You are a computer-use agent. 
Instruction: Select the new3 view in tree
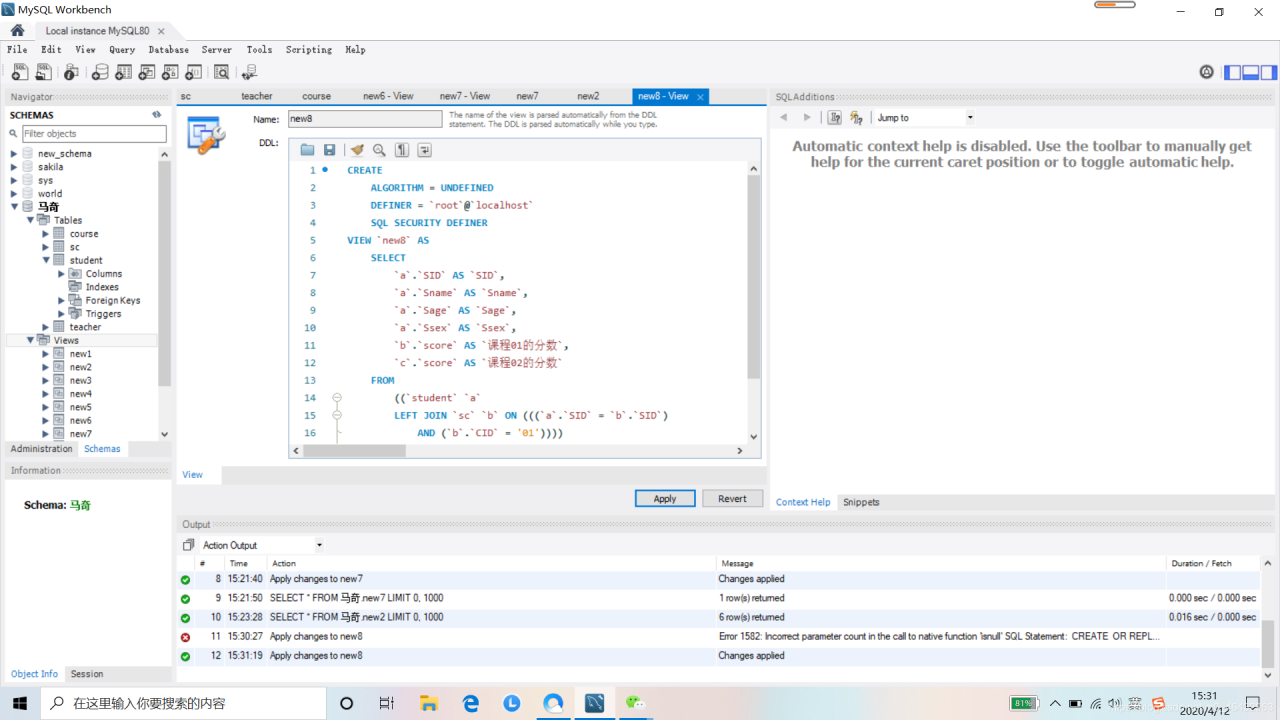[80, 380]
